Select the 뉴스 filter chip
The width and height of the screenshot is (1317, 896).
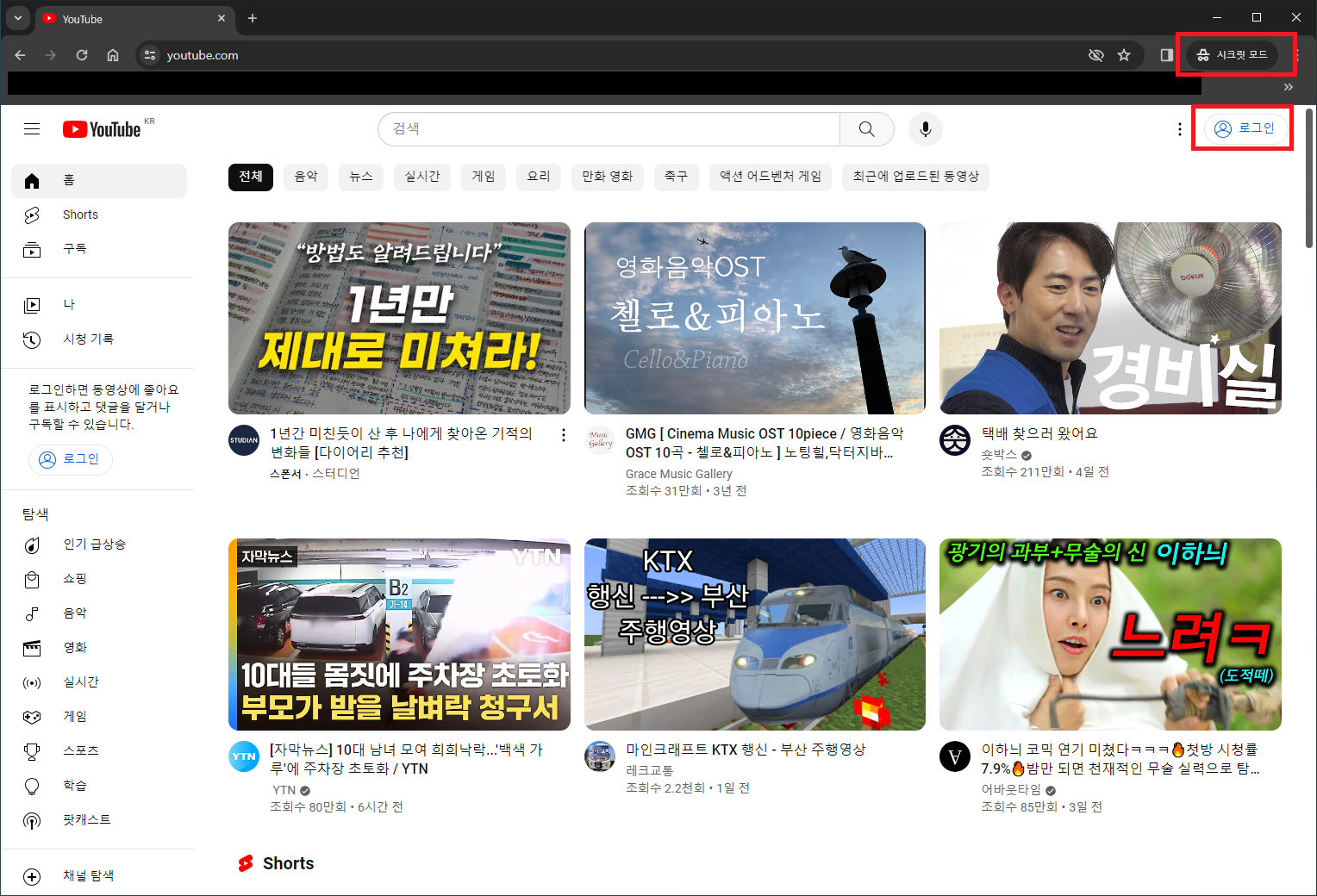pos(361,177)
